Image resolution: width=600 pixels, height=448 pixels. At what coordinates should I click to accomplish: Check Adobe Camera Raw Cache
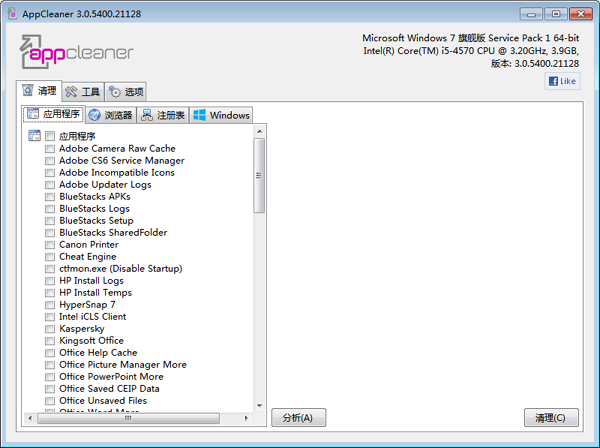50,148
